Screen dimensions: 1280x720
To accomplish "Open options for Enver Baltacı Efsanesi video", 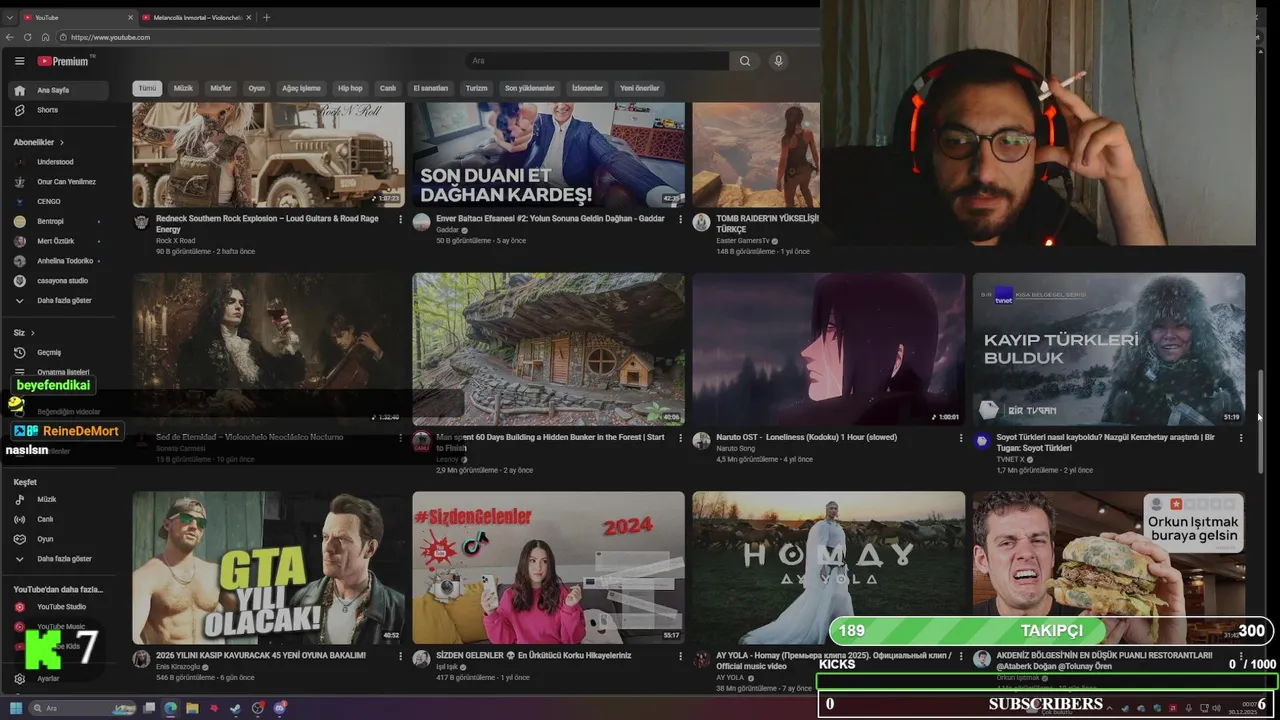I will tap(681, 219).
